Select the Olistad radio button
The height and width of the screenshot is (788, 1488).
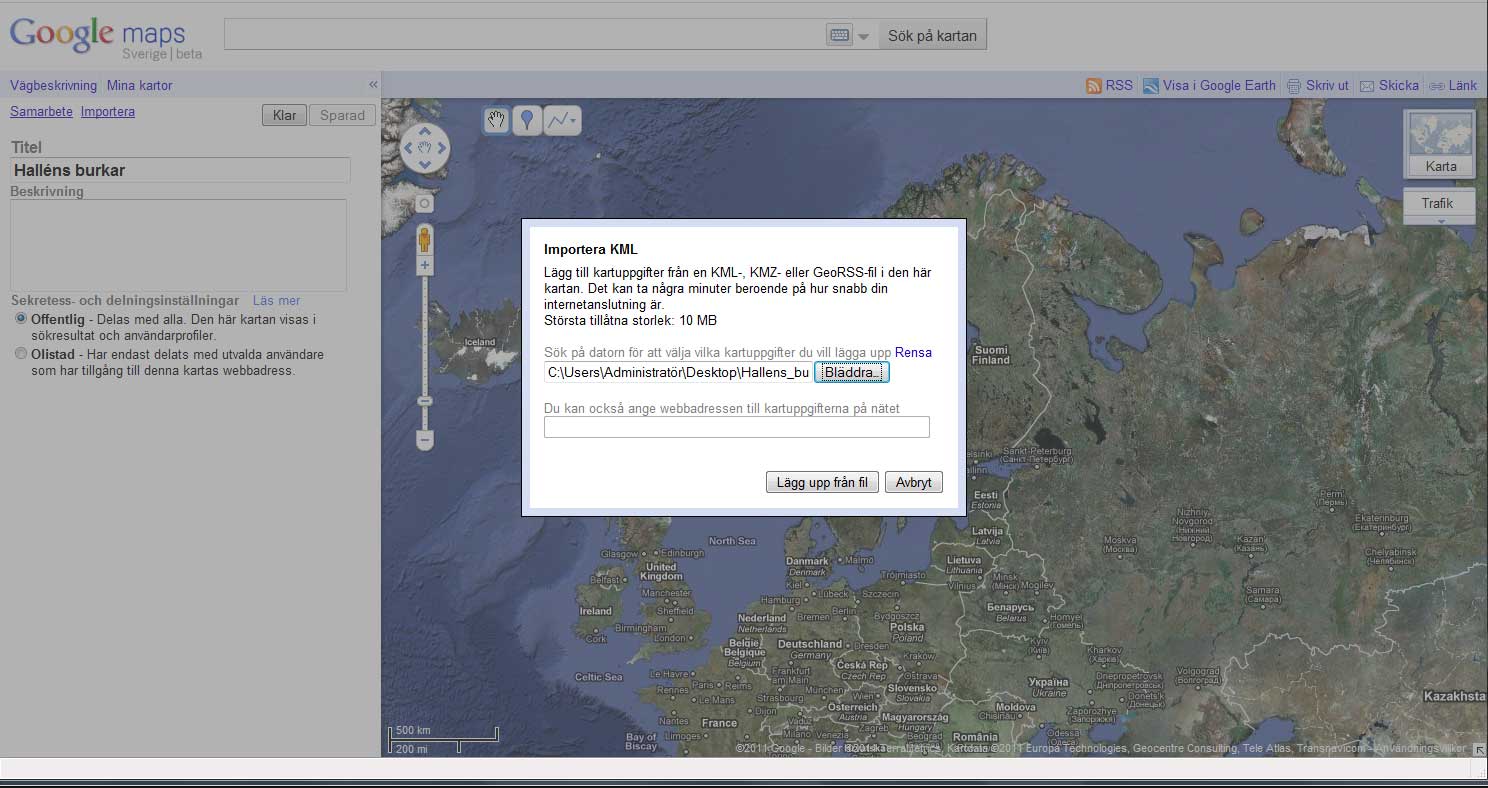click(21, 354)
